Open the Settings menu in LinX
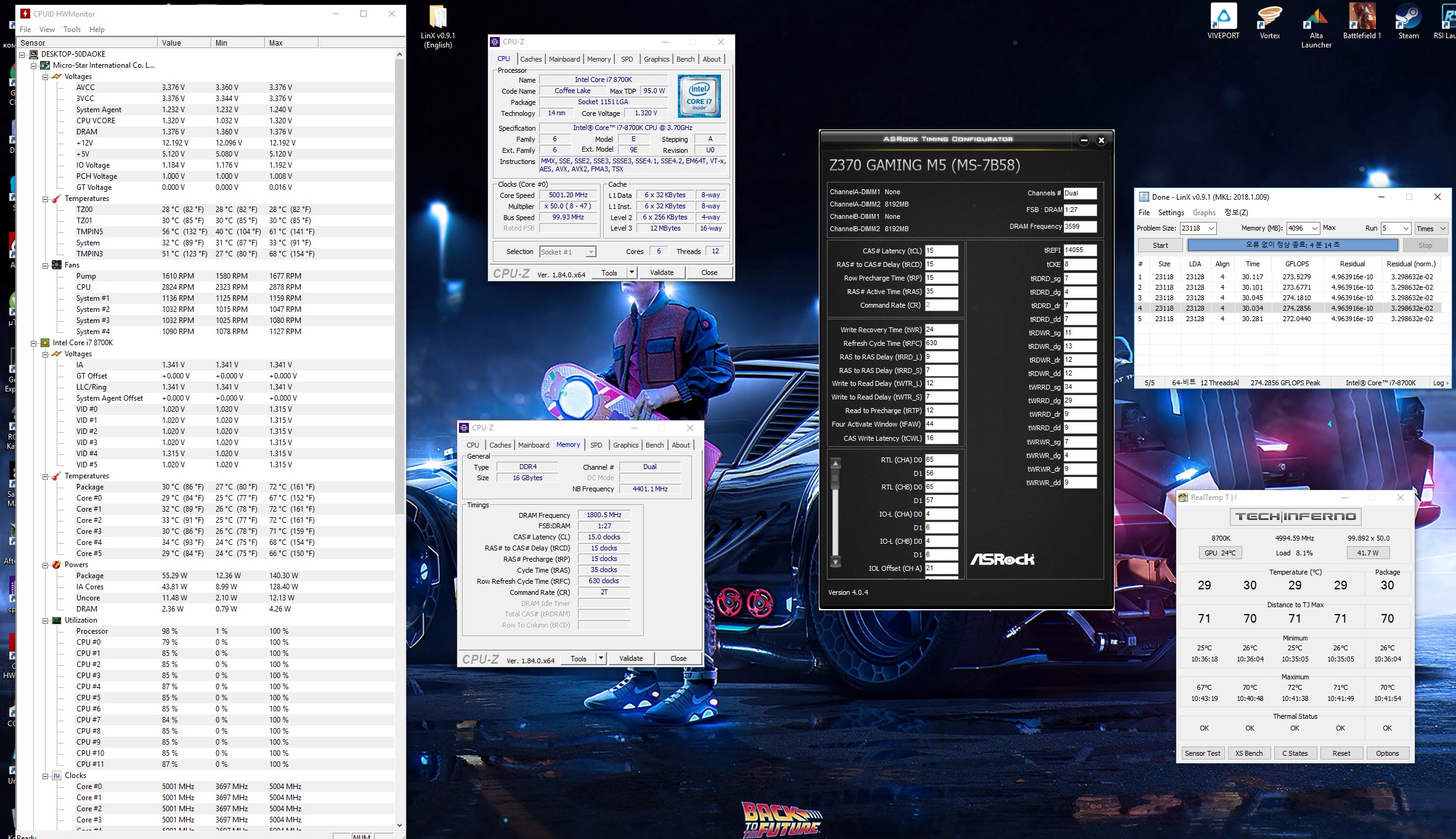This screenshot has height=839, width=1456. 1171,213
